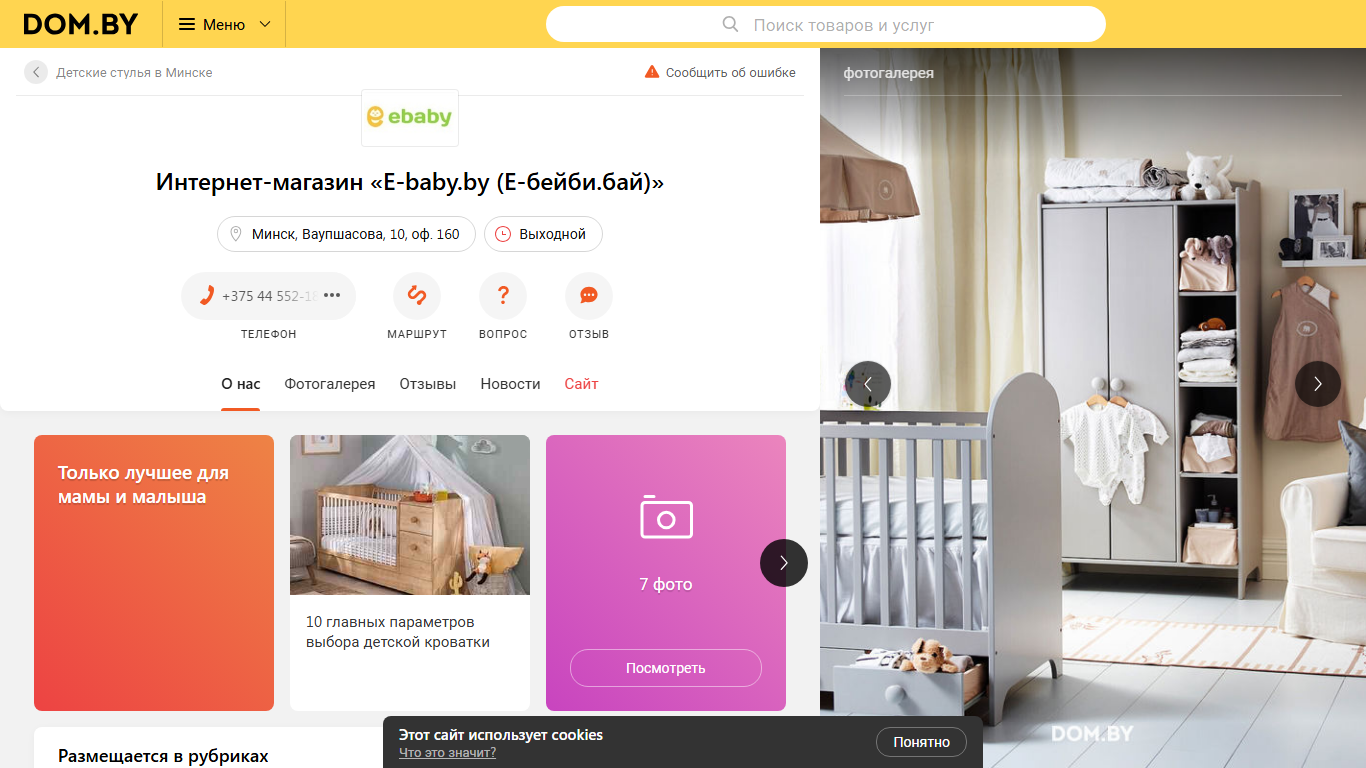Show the next gallery photo with the right arrow
This screenshot has width=1366, height=768.
(1318, 384)
